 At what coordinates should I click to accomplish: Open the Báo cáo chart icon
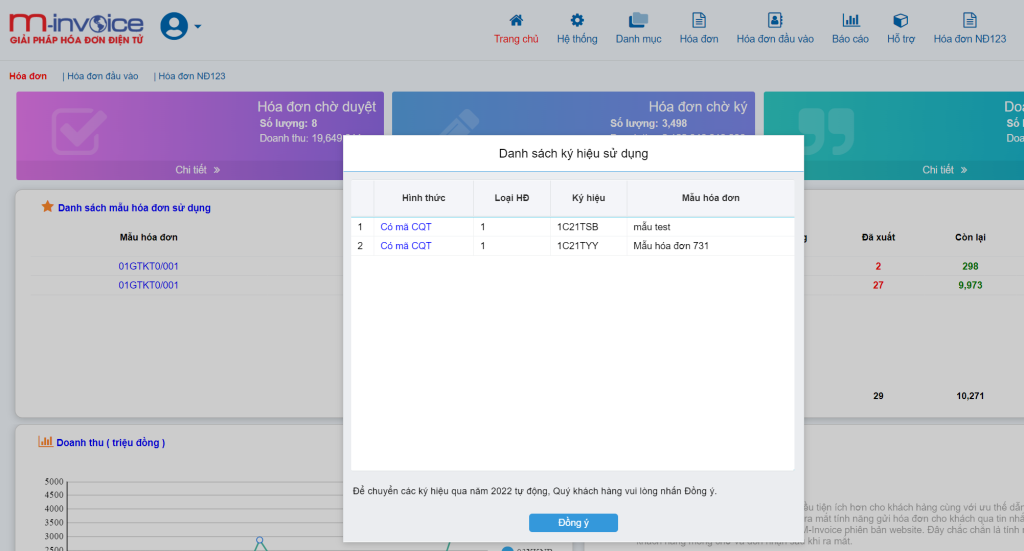(850, 20)
